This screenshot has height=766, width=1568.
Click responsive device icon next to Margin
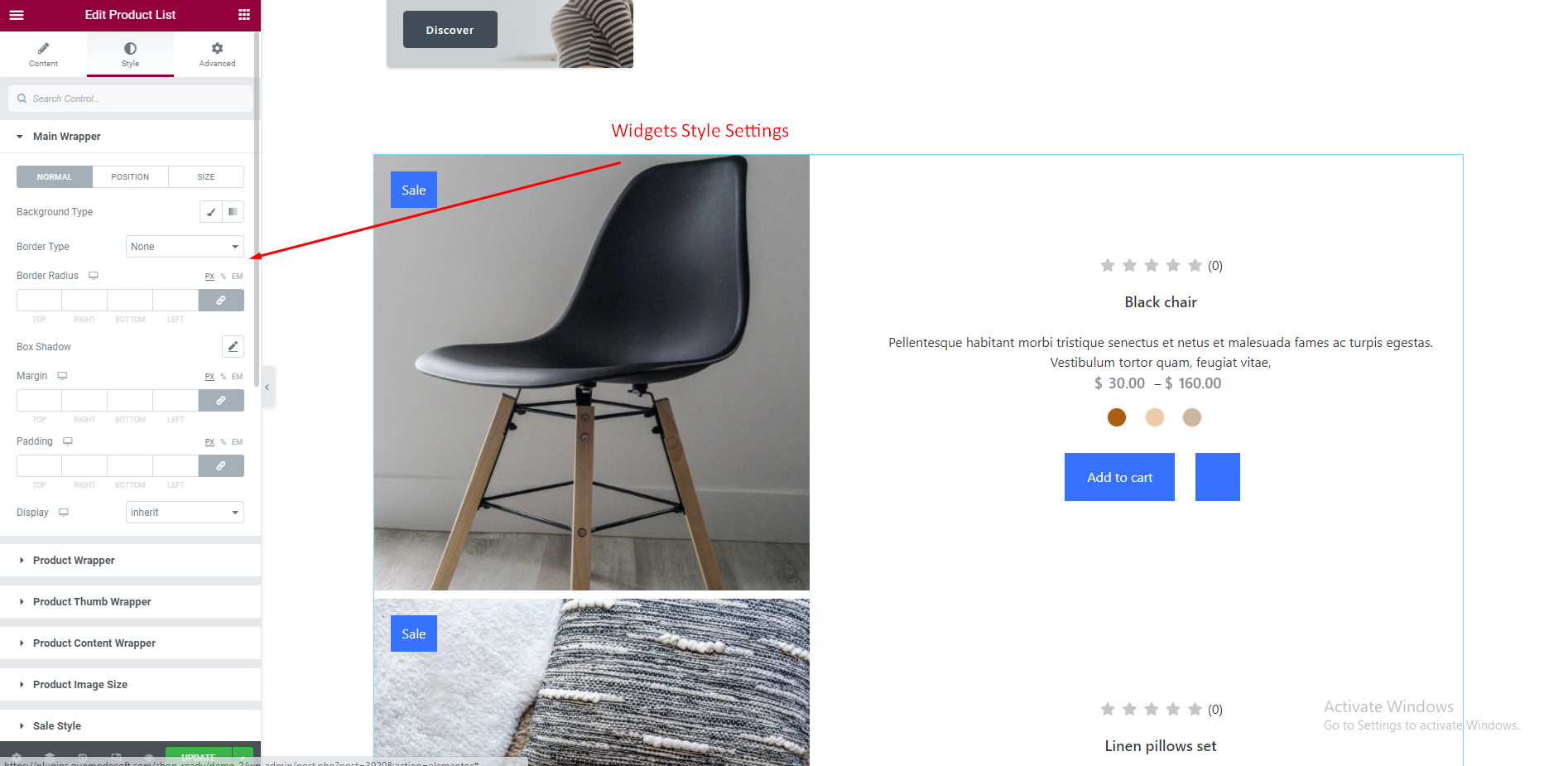62,376
